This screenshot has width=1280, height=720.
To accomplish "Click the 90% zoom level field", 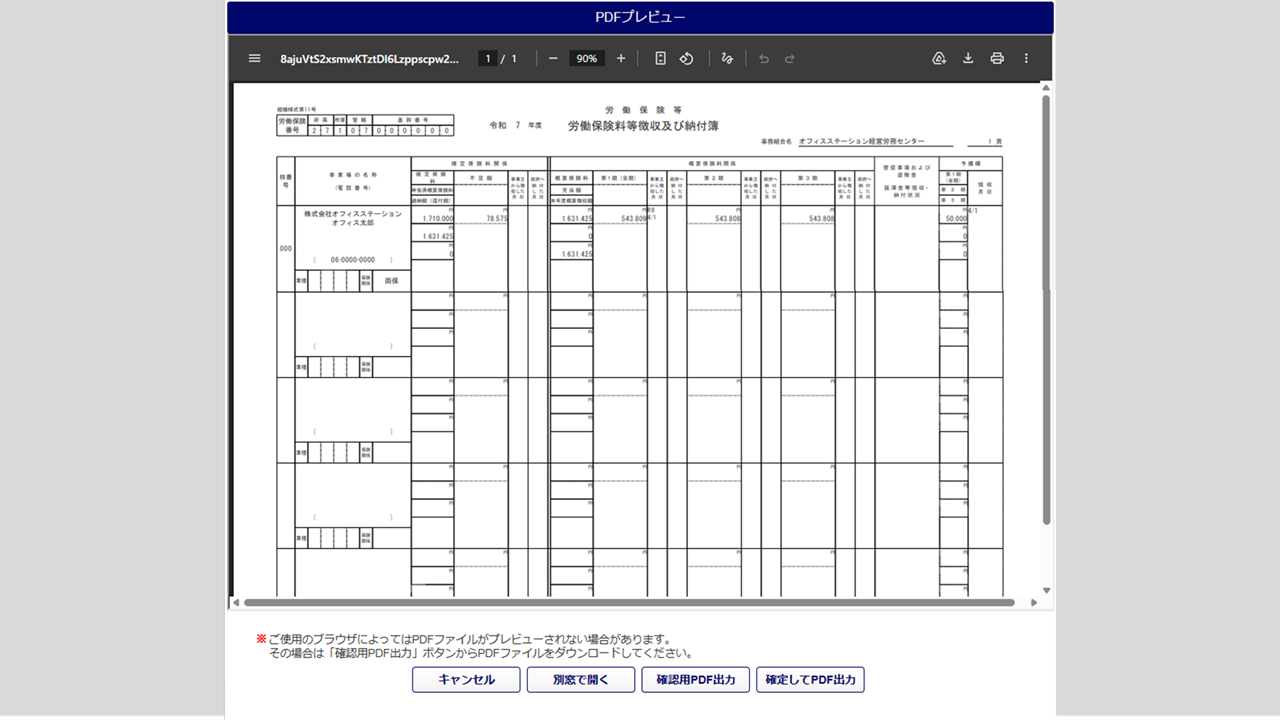I will pyautogui.click(x=586, y=59).
